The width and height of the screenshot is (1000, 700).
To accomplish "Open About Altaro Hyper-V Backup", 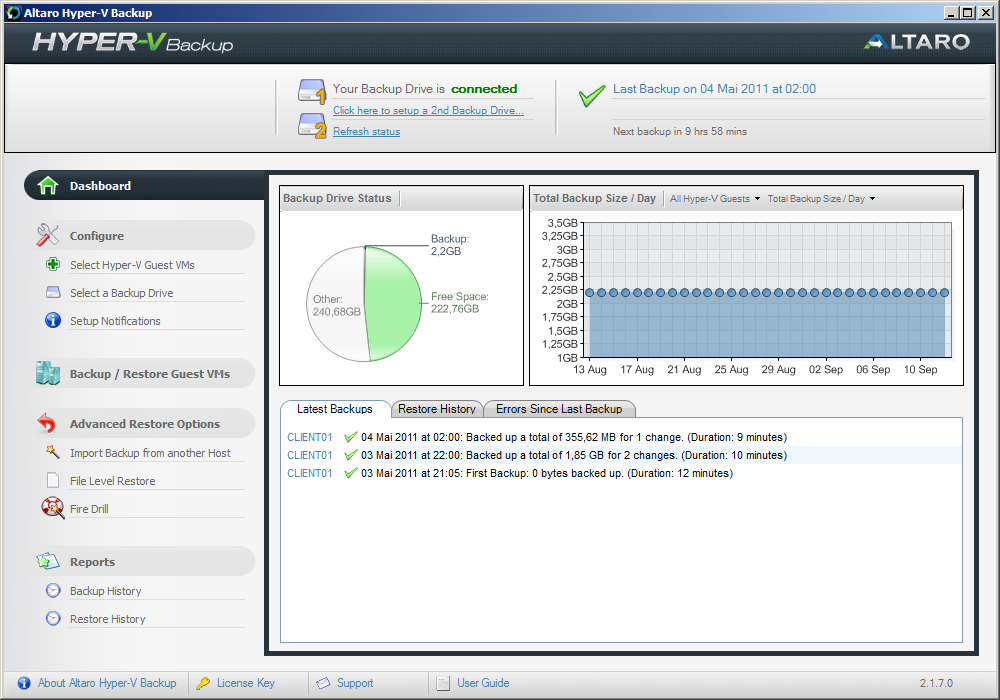I will (x=107, y=683).
